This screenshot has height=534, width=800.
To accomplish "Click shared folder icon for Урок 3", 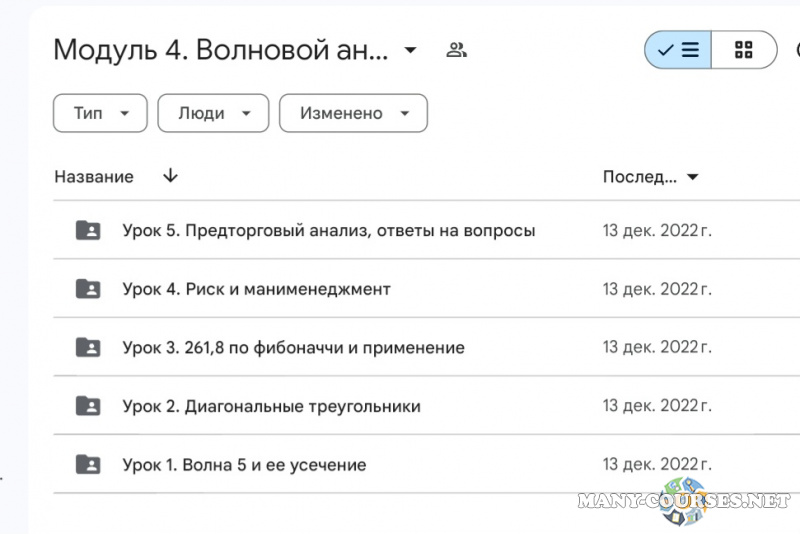I will pos(88,348).
